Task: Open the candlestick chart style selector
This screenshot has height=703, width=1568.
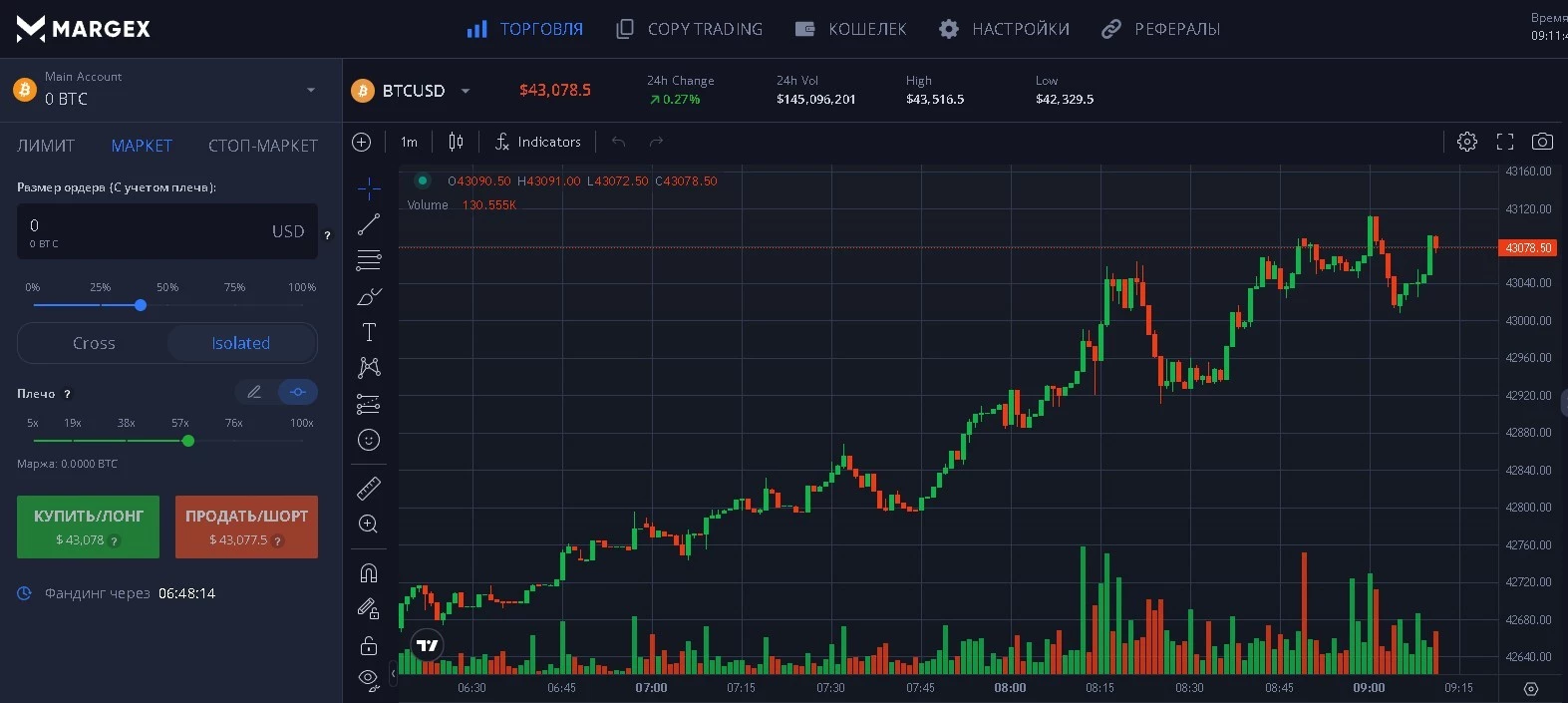Action: (x=456, y=142)
